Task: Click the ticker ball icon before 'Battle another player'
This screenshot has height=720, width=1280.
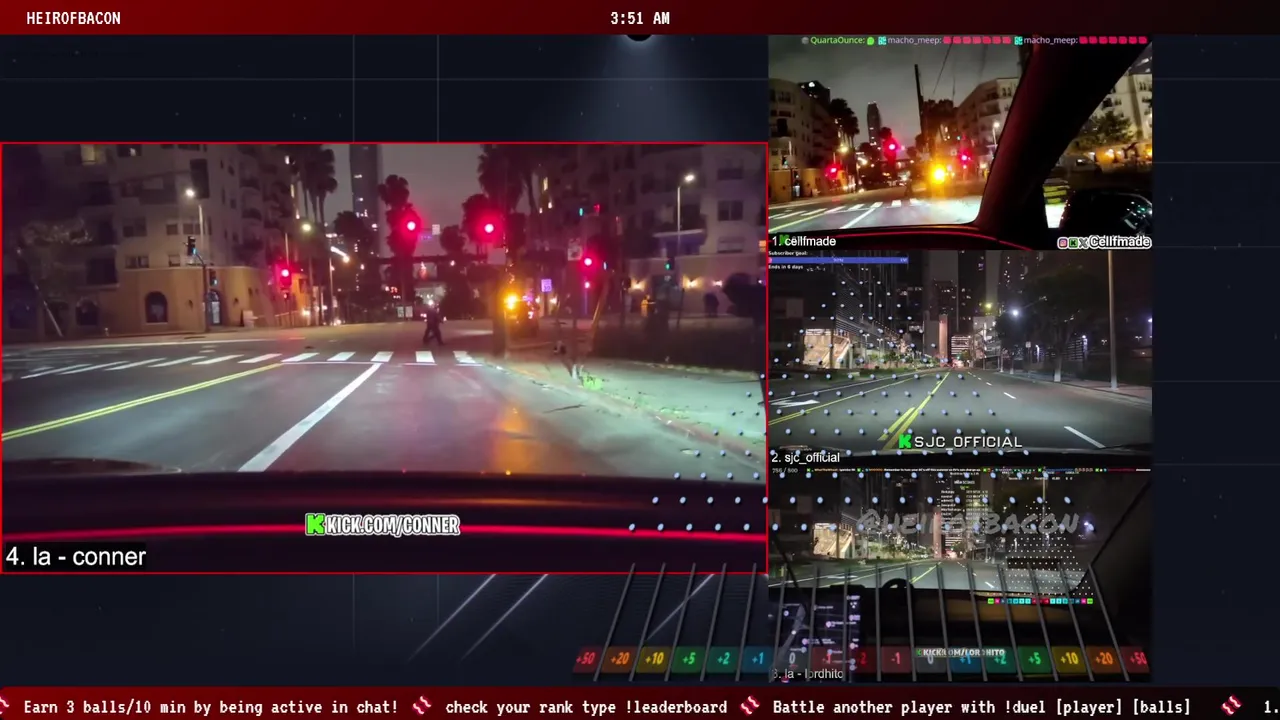Action: pos(750,706)
